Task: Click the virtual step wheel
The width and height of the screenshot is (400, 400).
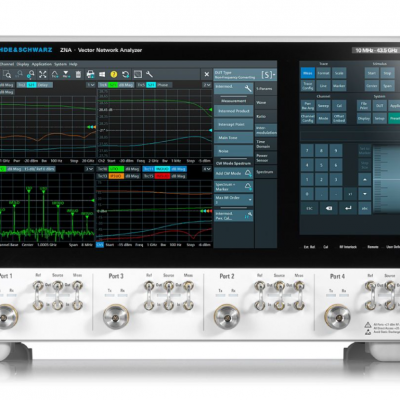Action: [387, 179]
